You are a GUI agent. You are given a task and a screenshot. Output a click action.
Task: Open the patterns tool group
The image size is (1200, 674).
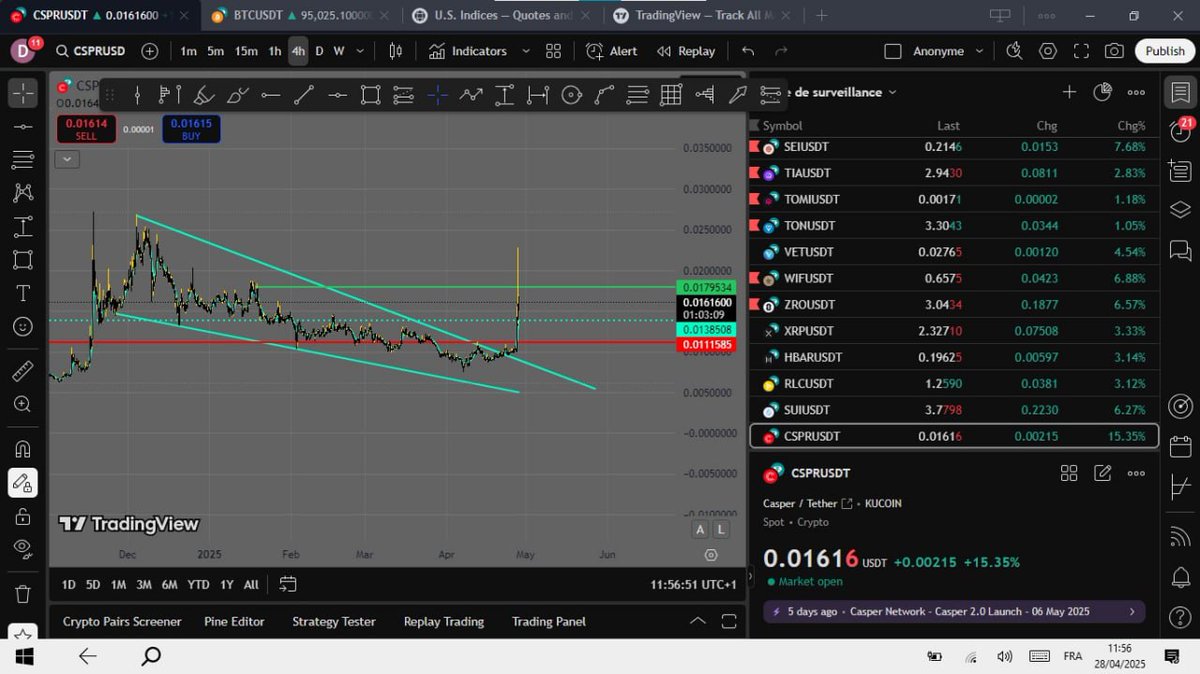tap(22, 193)
